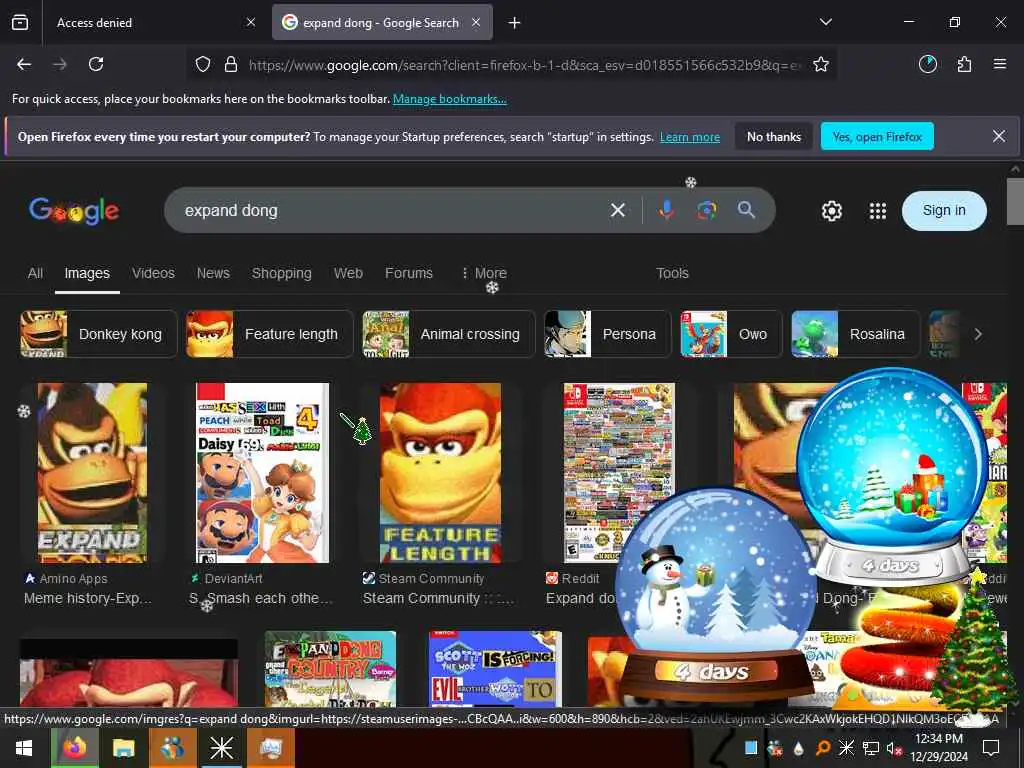1024x768 pixels.
Task: Open search Tools options
Action: [x=672, y=273]
